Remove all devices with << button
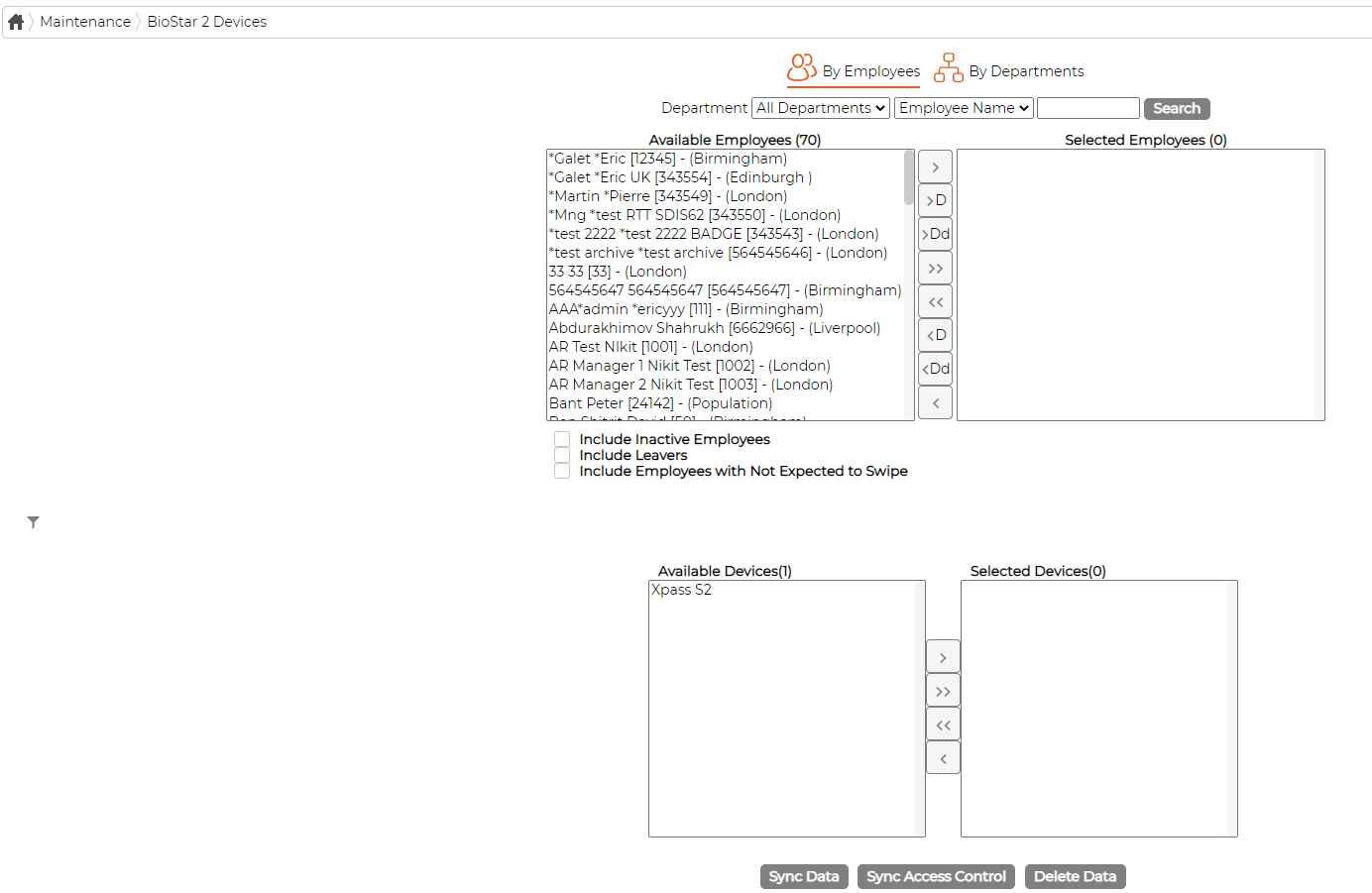The image size is (1372, 893). (943, 725)
